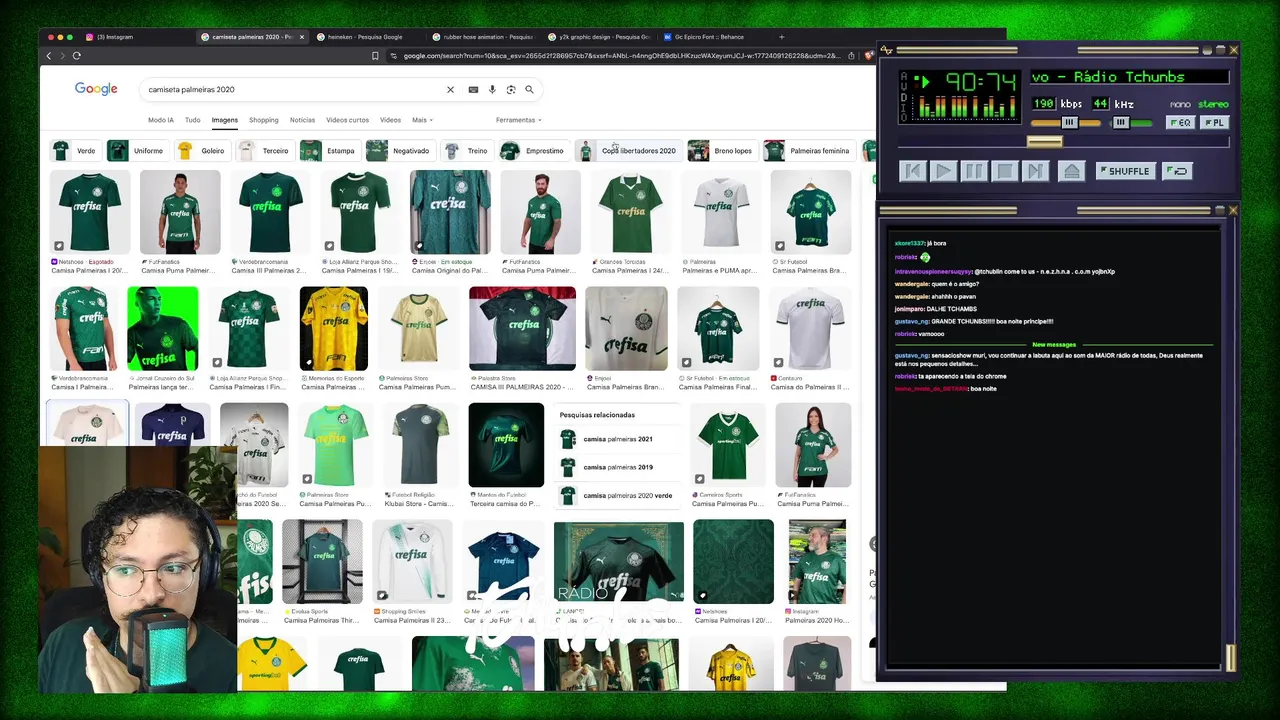
Task: Click the previous track button in Winamp
Action: (x=913, y=171)
